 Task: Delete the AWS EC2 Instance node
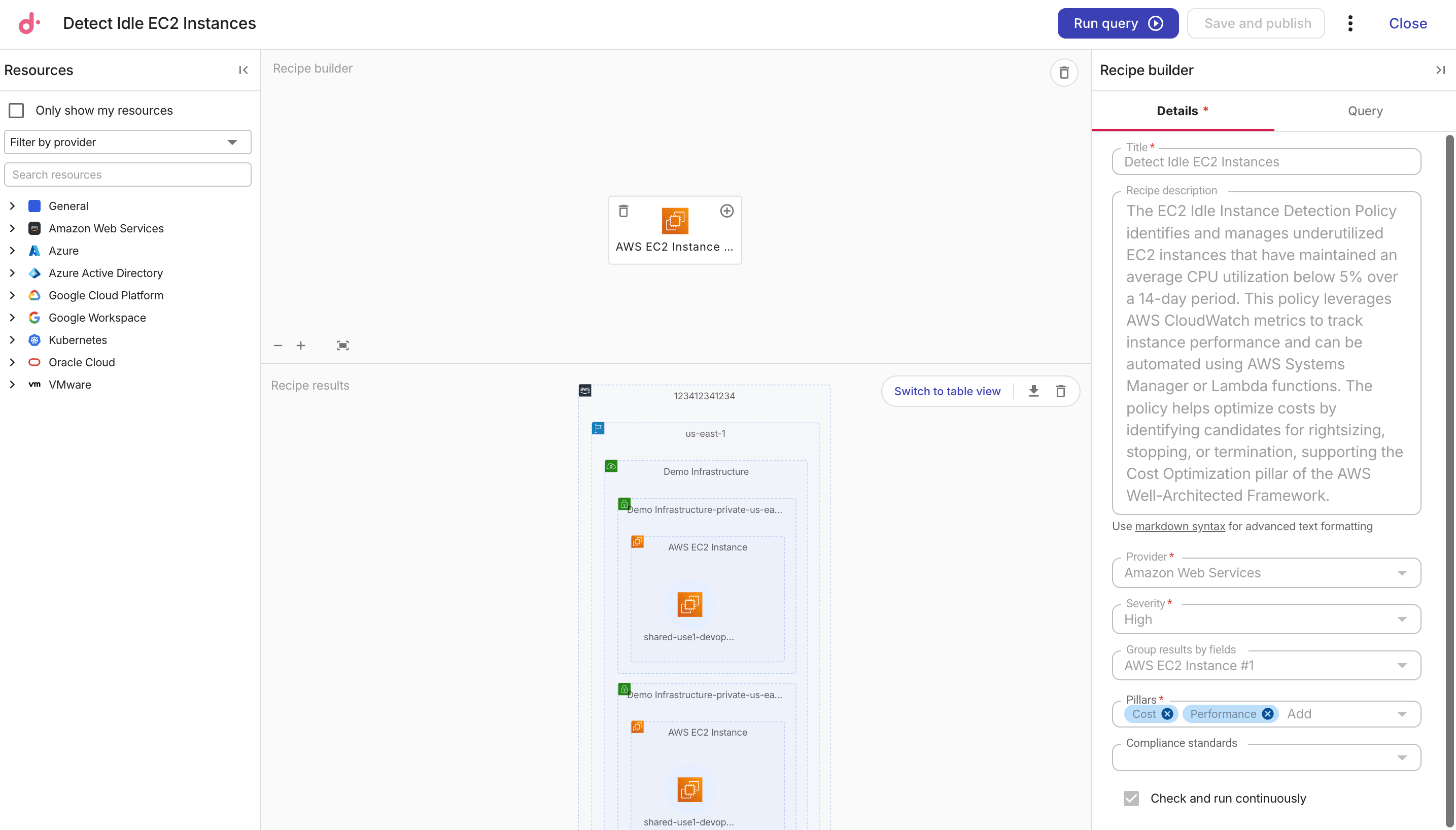(623, 211)
